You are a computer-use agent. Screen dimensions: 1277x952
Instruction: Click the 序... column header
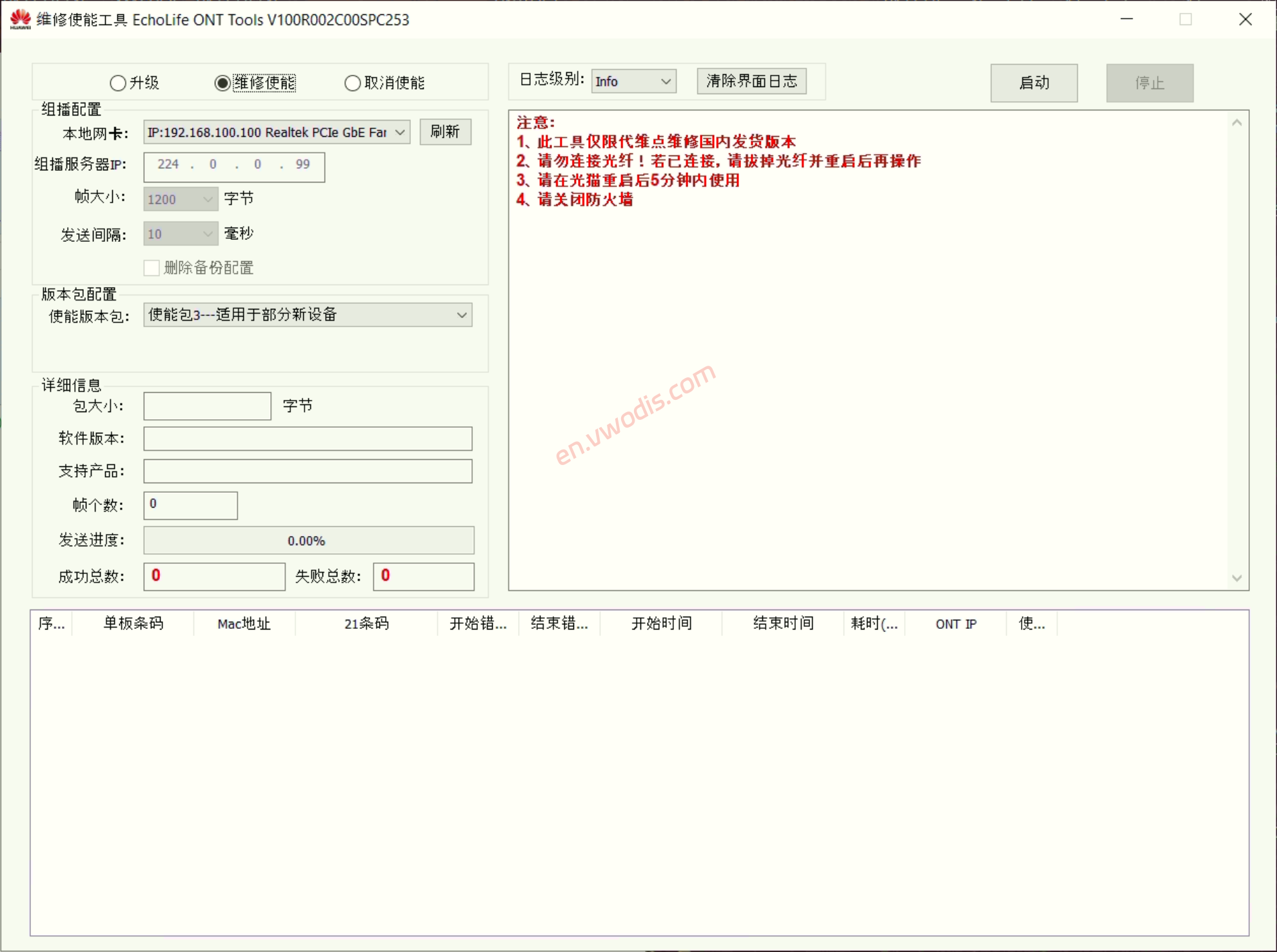pos(52,624)
